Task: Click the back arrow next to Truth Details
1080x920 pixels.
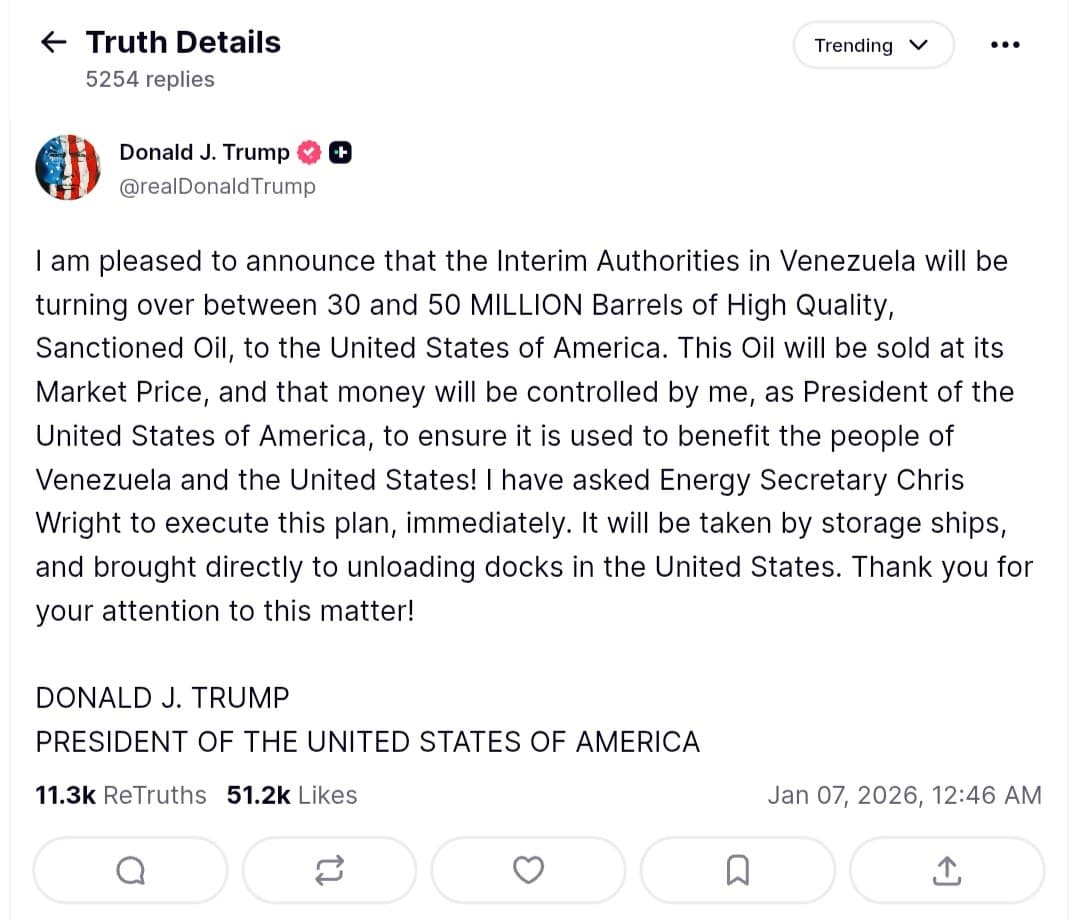Action: point(52,42)
